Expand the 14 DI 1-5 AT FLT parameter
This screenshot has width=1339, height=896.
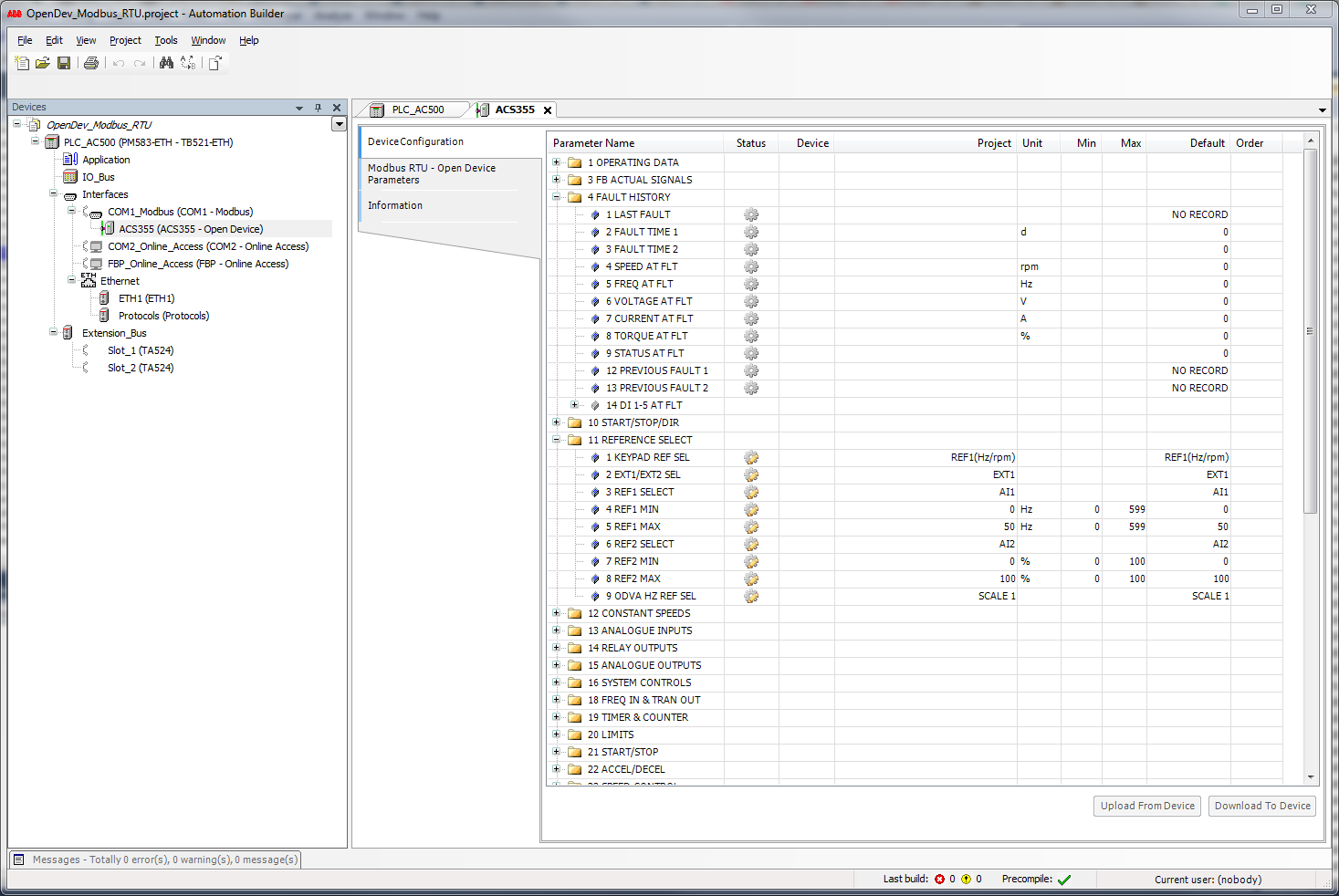574,405
